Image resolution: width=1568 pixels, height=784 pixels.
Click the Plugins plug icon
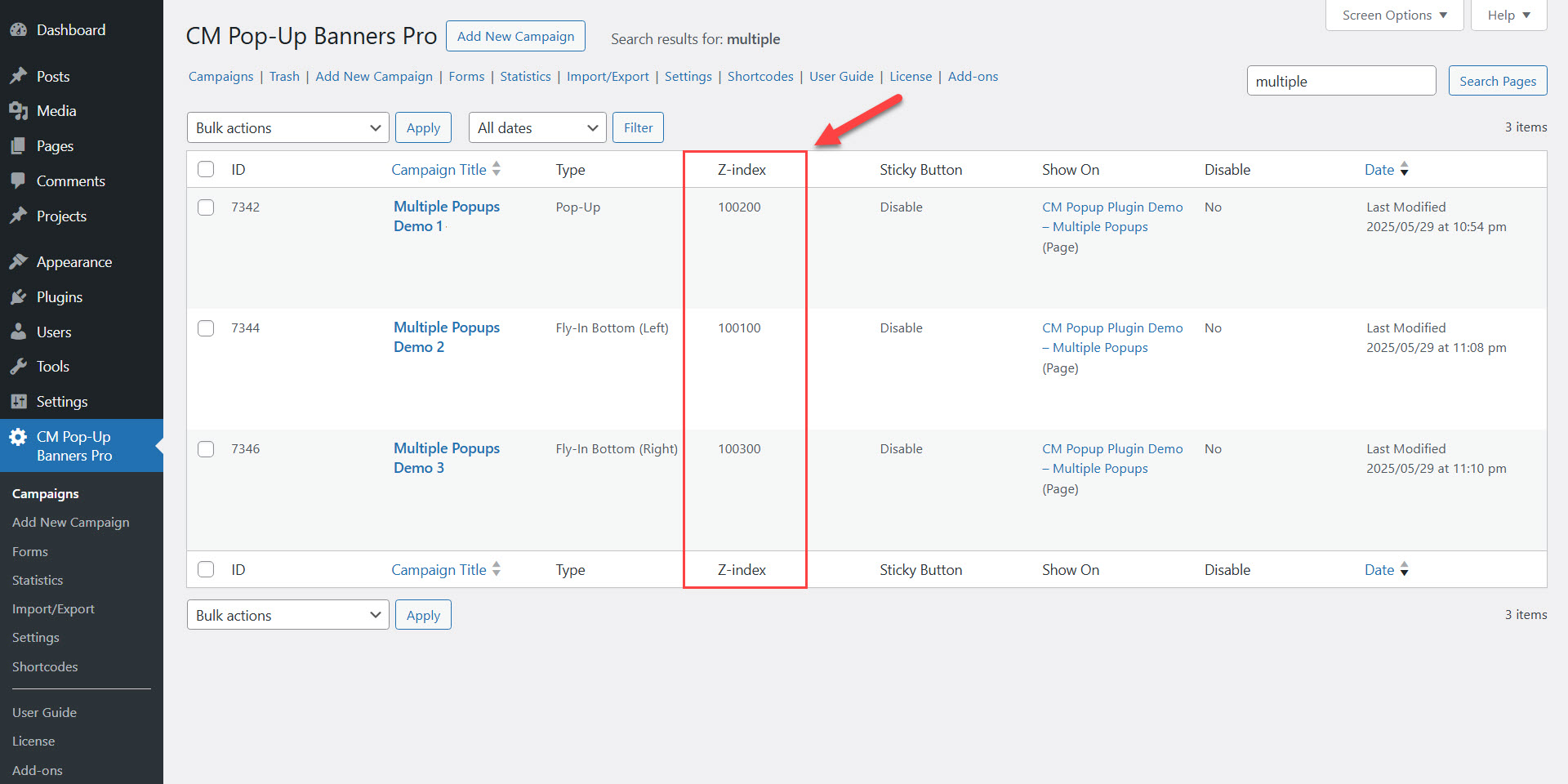18,297
